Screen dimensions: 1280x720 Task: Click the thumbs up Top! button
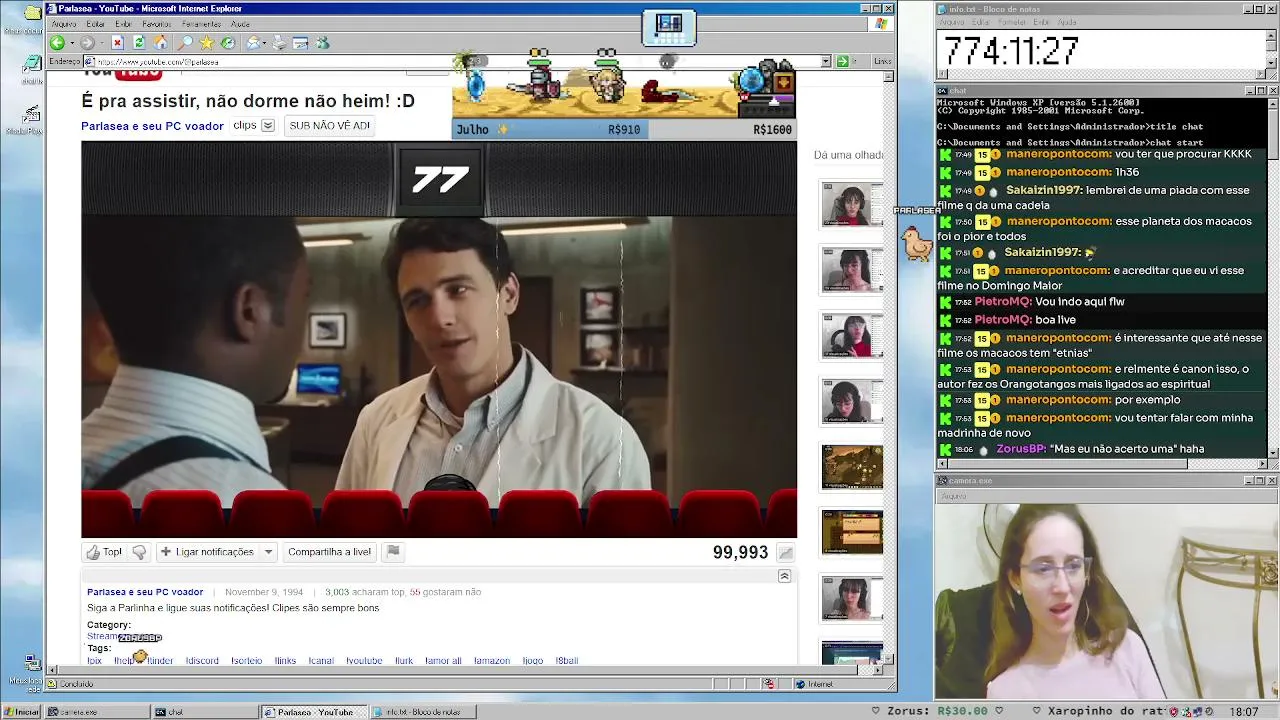click(x=104, y=552)
